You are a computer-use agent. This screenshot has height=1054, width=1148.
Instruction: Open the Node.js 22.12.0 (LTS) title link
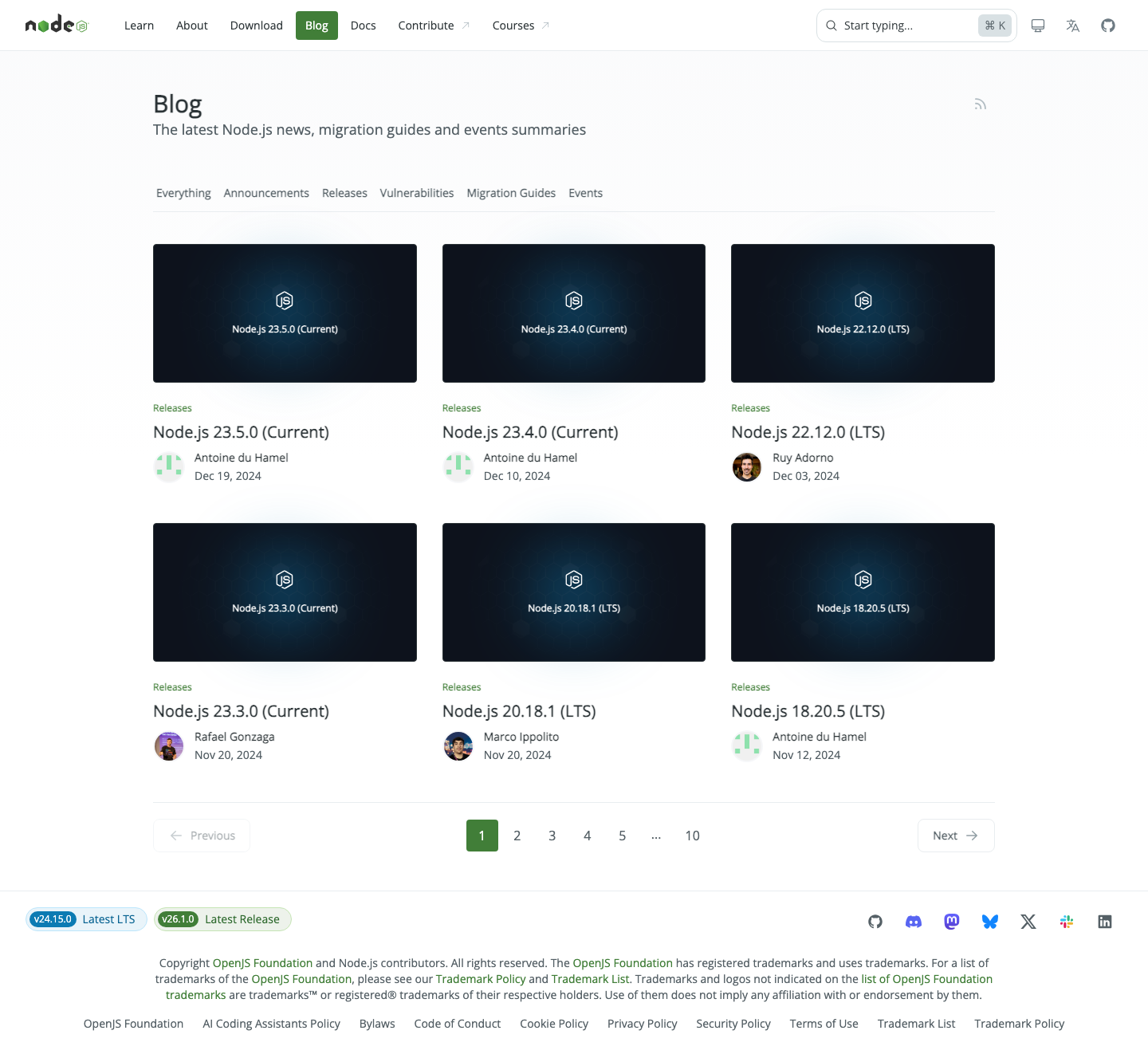point(808,432)
